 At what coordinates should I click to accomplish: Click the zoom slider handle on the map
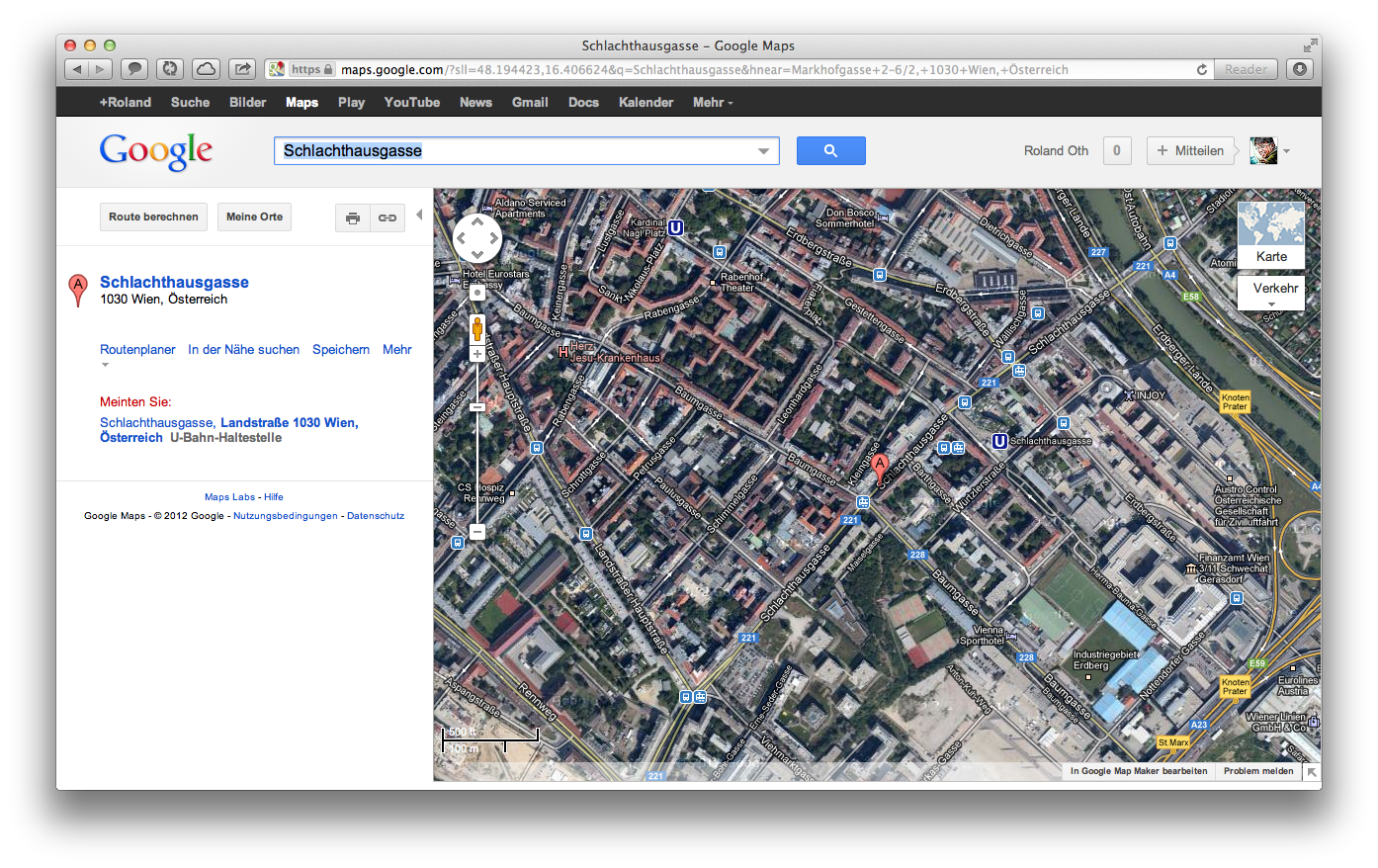[477, 407]
